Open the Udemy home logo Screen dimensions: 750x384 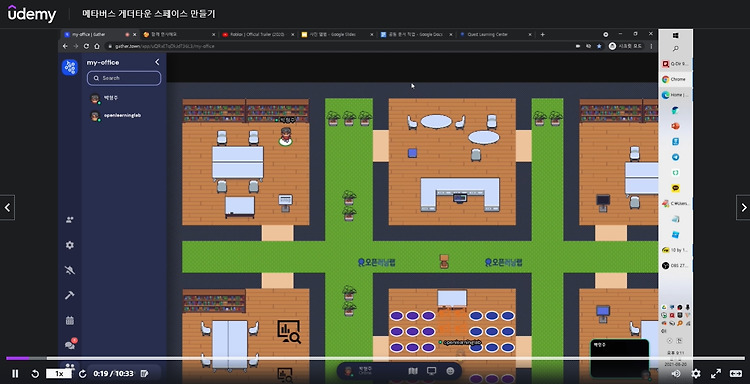click(x=32, y=13)
